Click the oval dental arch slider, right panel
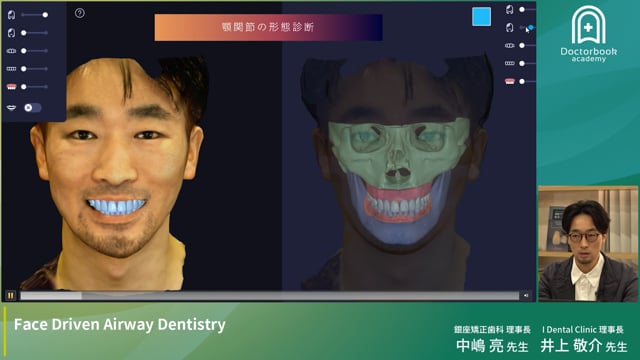The image size is (640, 360). (527, 46)
